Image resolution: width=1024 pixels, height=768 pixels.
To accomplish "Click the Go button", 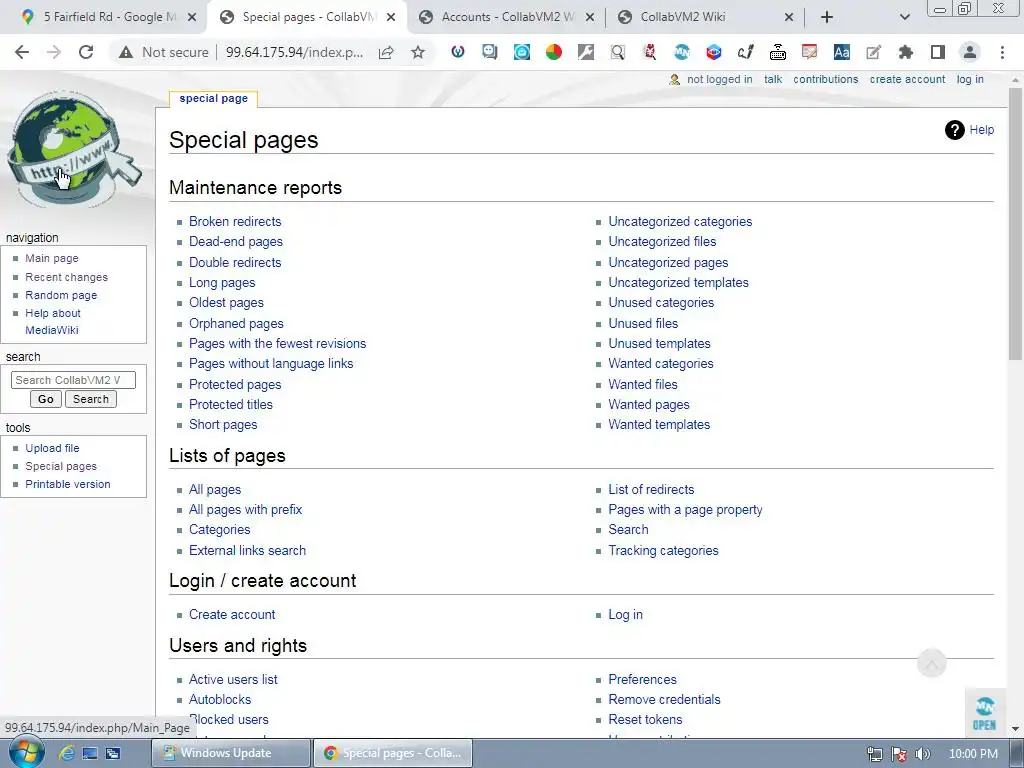I will point(46,399).
